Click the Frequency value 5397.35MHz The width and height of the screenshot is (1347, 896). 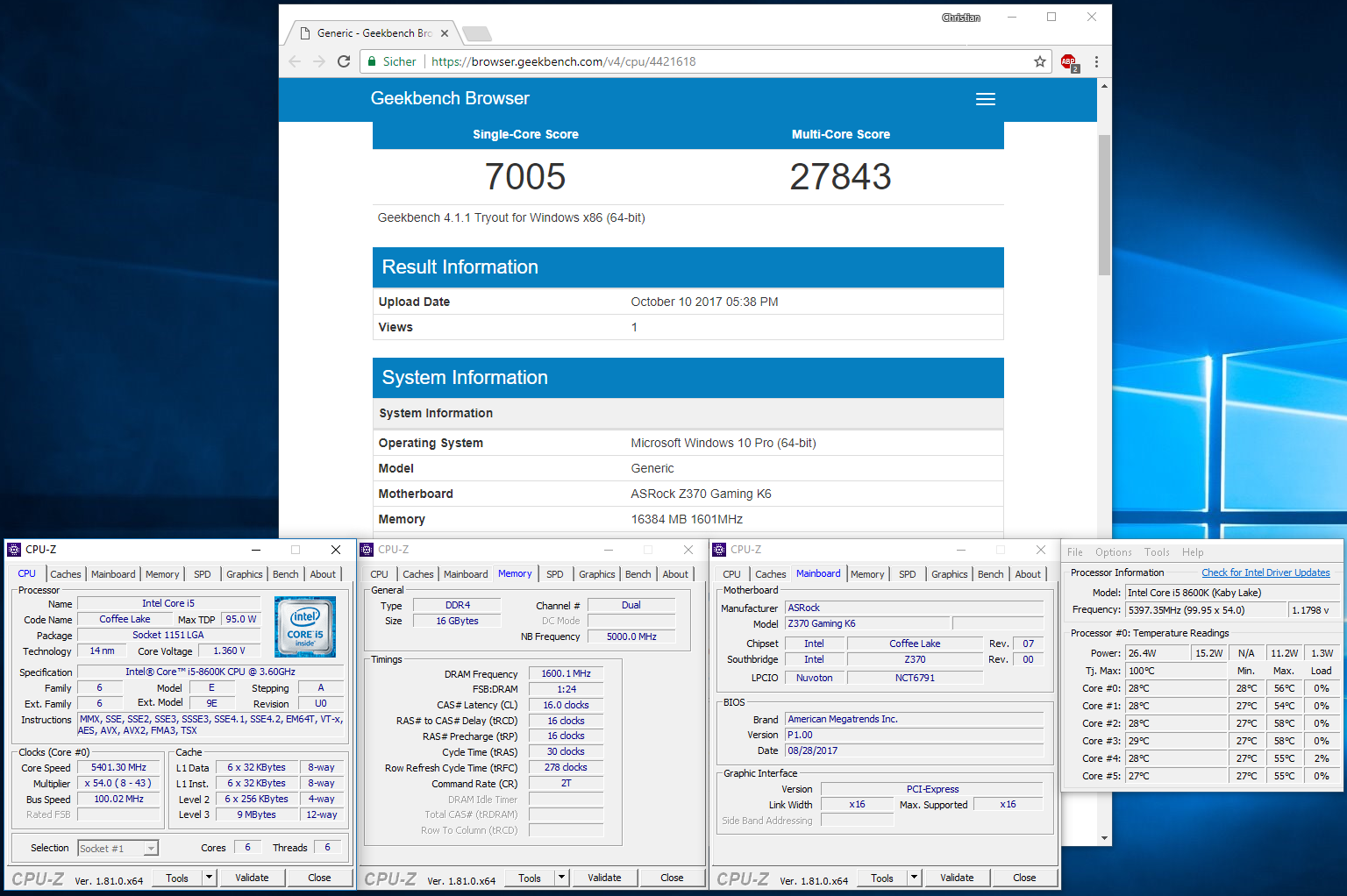tap(1206, 610)
